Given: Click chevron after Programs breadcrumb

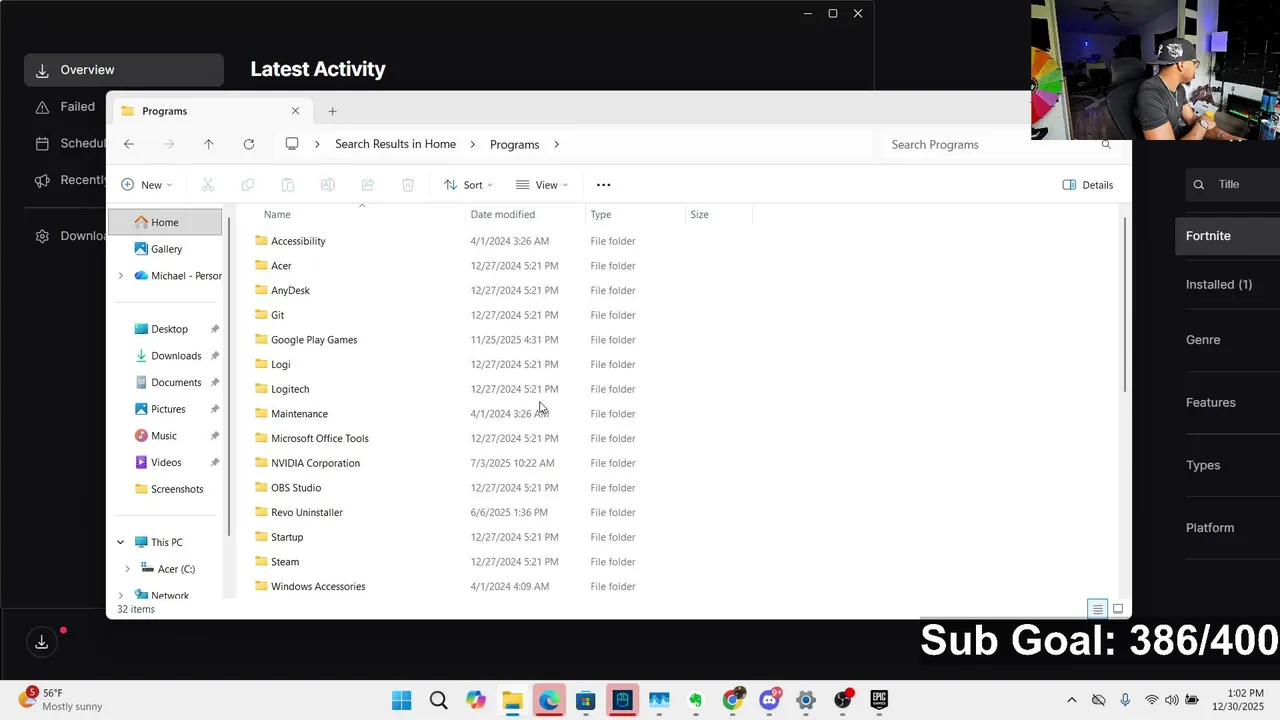Looking at the screenshot, I should coord(557,144).
